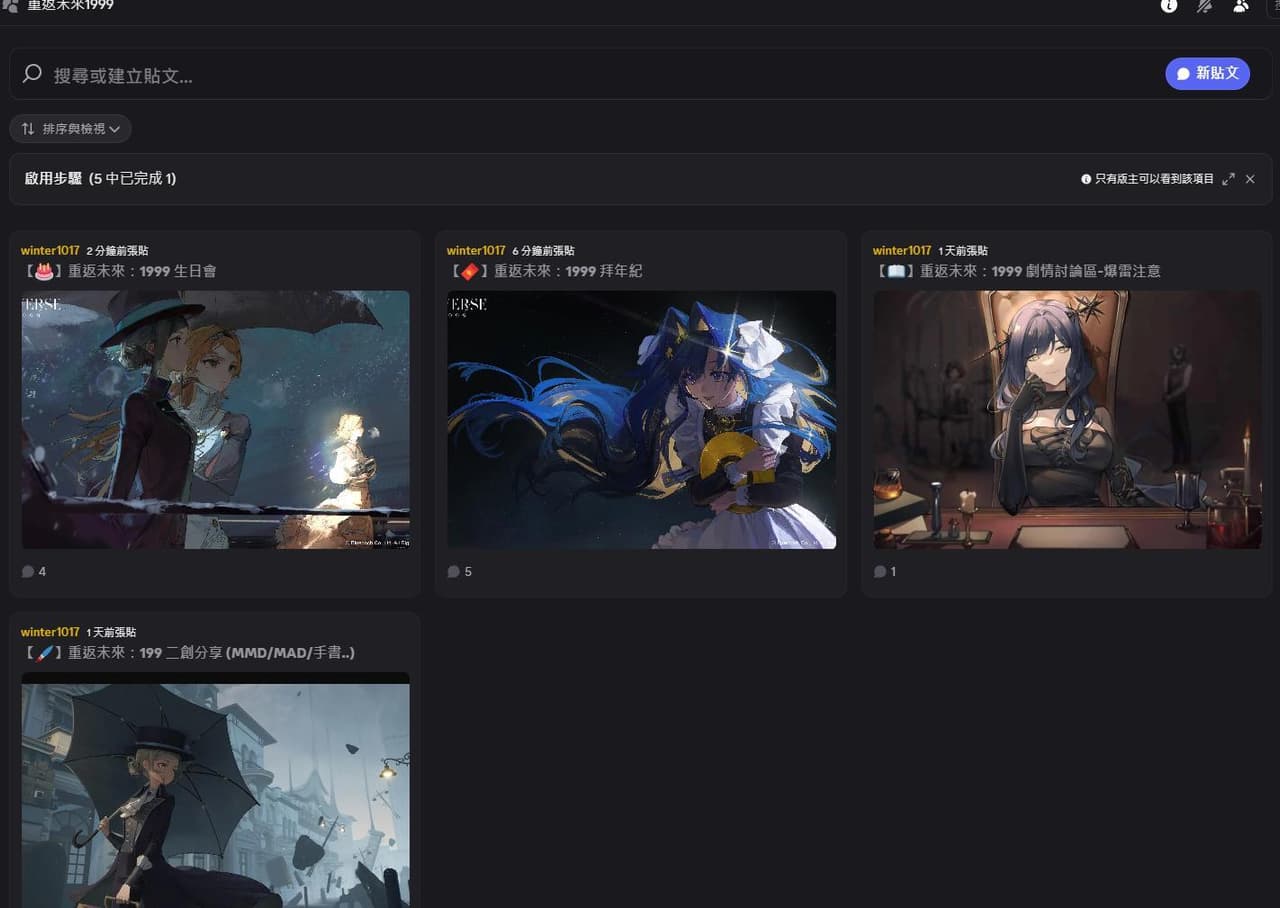Viewport: 1280px width, 908px height.
Task: Click 1 天前張貼 timestamp on 二創分享 post
Action: [111, 632]
